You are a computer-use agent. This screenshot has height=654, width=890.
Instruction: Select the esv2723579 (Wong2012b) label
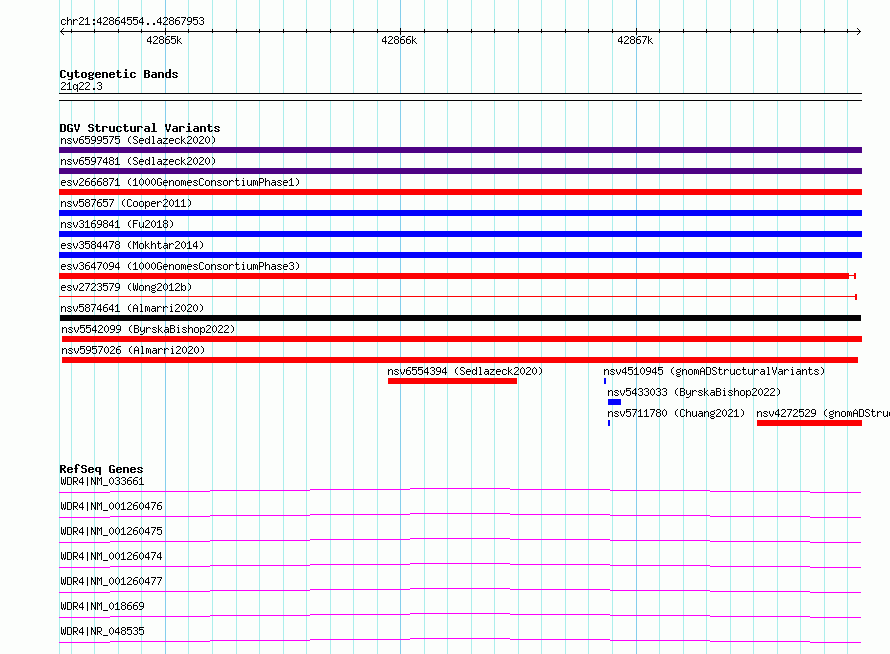click(x=126, y=287)
